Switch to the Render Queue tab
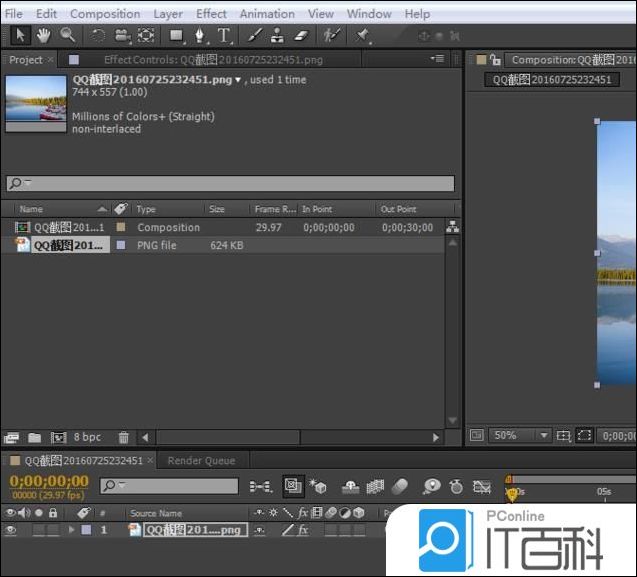 coord(201,461)
